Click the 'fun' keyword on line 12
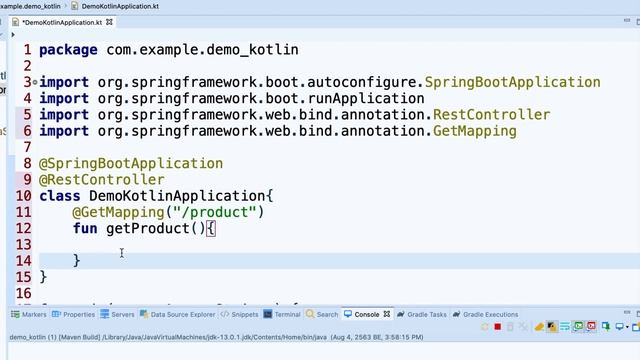The height and width of the screenshot is (360, 640). pyautogui.click(x=85, y=229)
